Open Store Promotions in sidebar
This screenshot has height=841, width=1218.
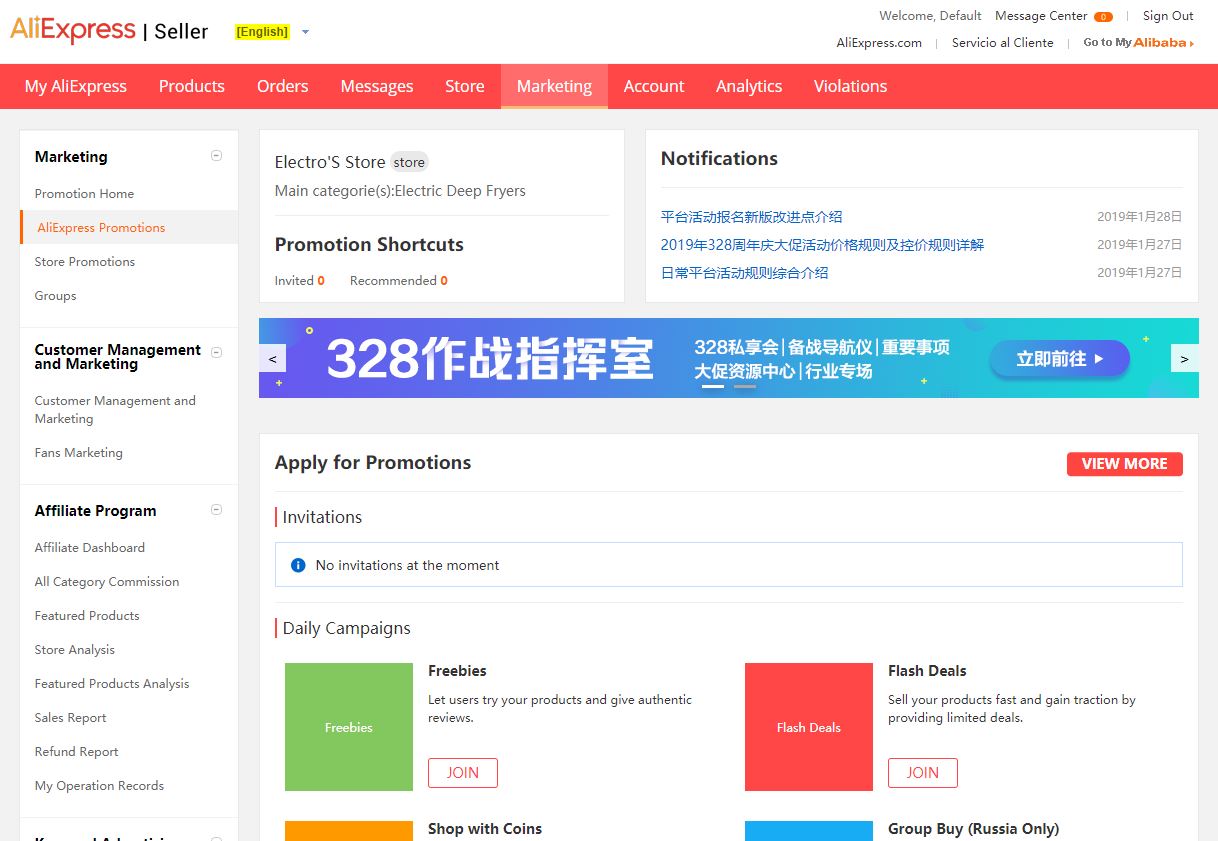[85, 262]
